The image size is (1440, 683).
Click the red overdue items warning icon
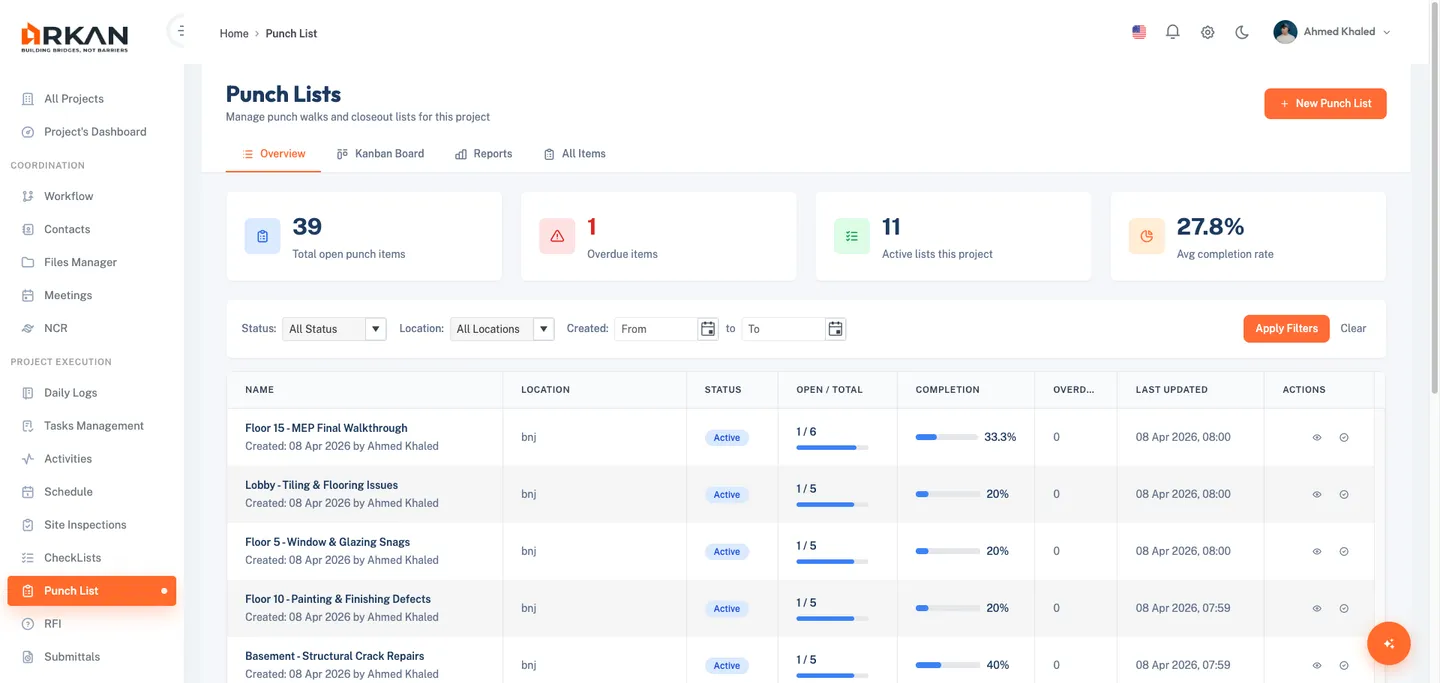click(x=557, y=236)
